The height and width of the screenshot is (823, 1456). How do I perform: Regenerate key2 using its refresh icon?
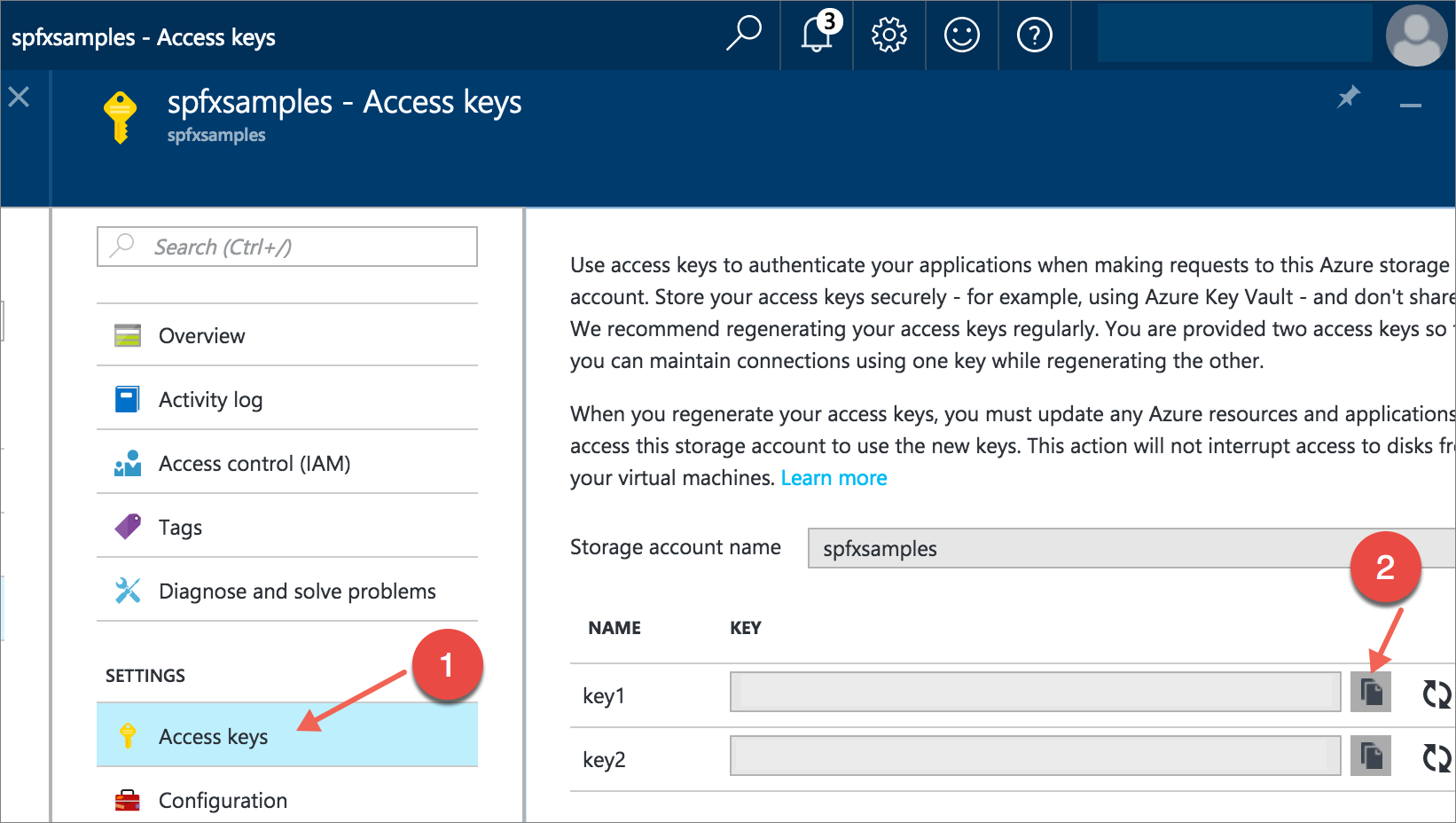(x=1436, y=758)
